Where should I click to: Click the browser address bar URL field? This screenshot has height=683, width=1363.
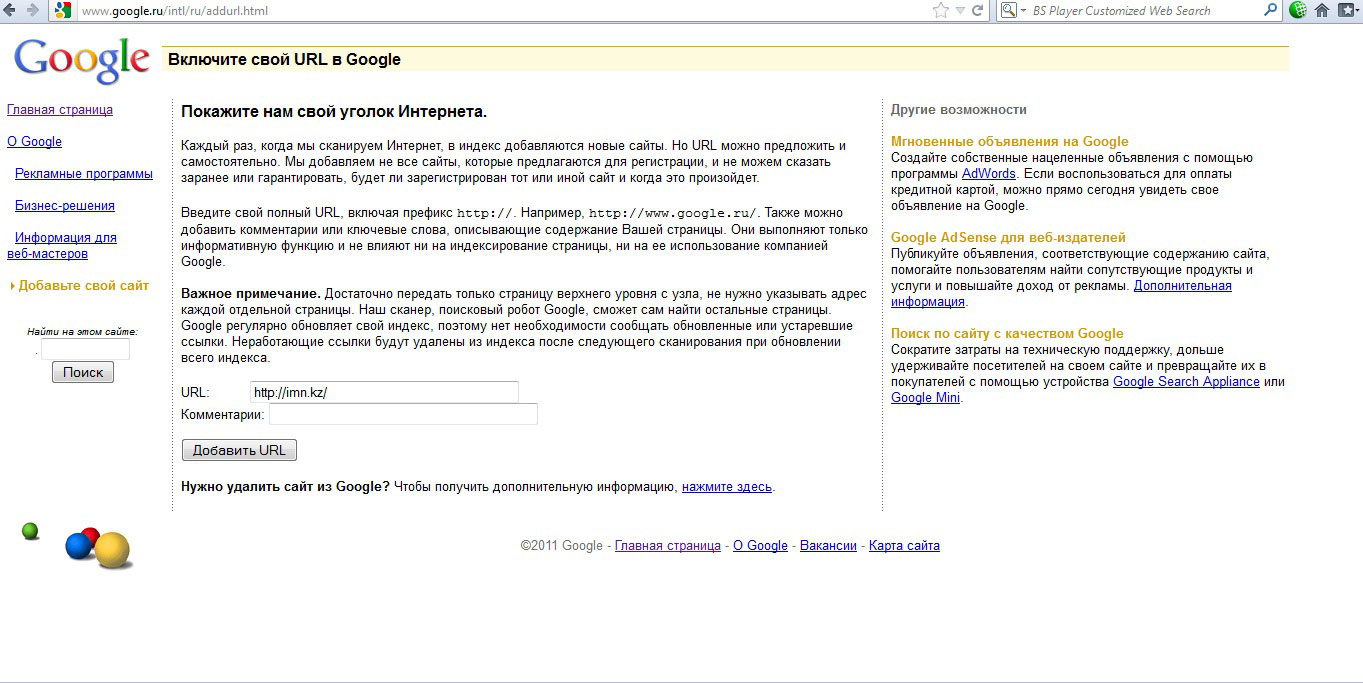[x=500, y=11]
